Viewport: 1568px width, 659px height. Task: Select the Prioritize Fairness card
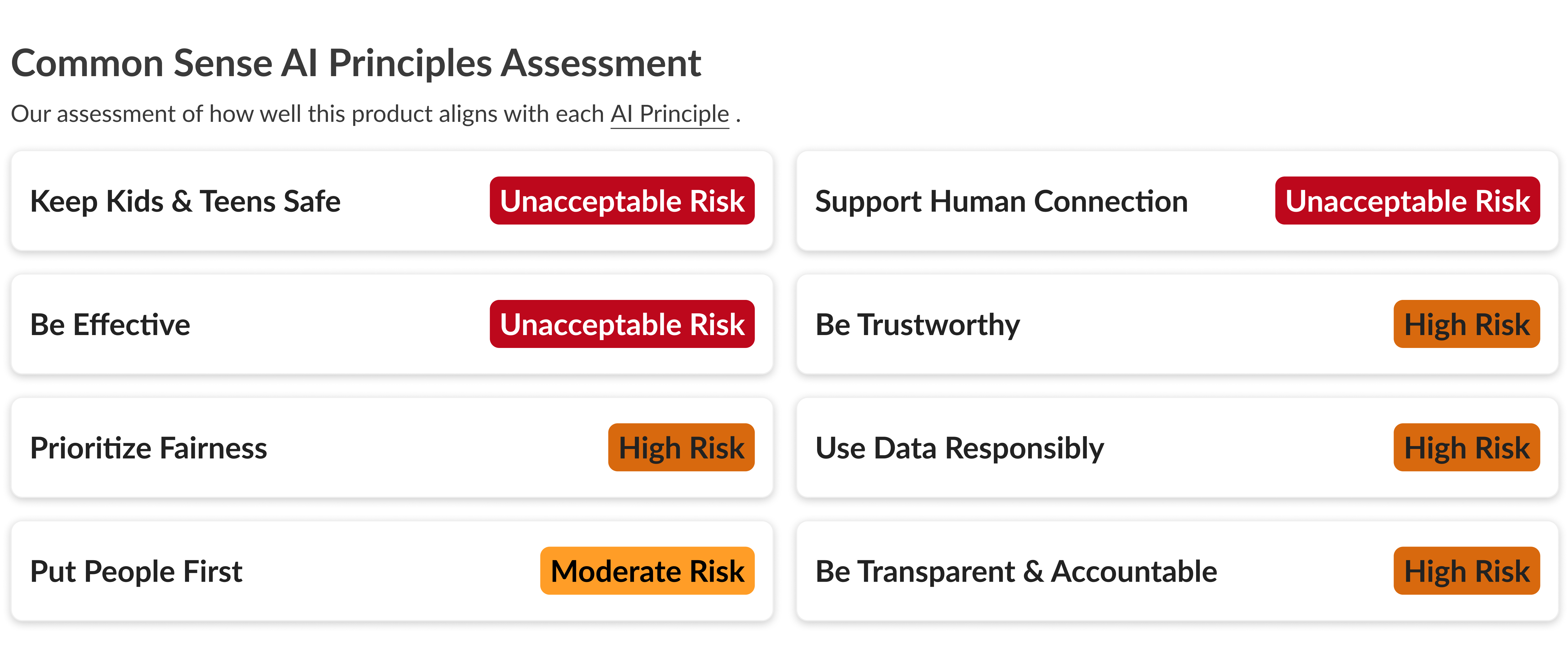[x=392, y=448]
